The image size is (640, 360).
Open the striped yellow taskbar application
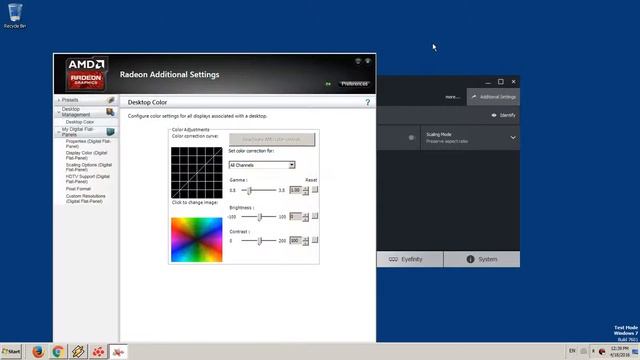point(78,351)
